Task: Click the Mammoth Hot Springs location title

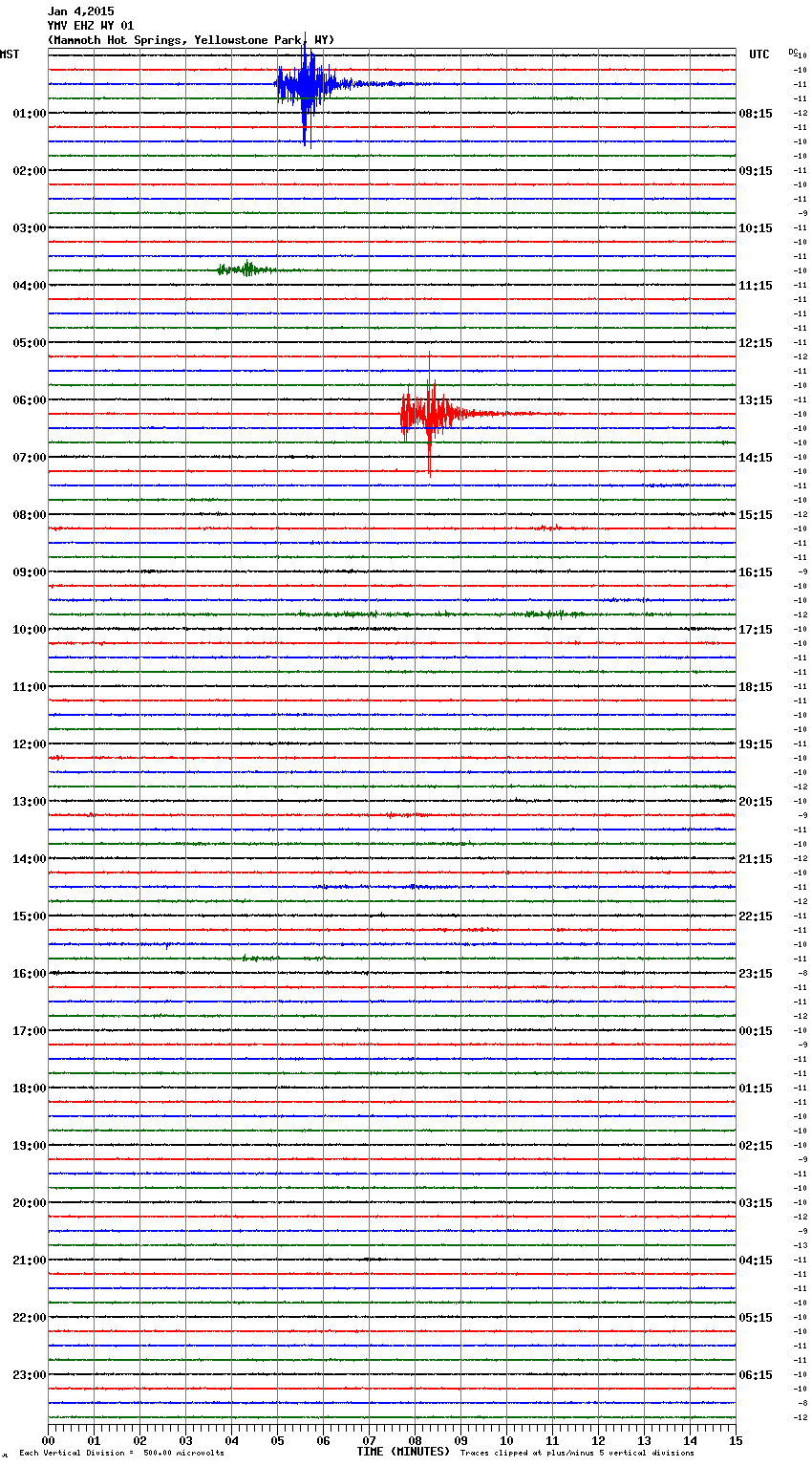Action: point(190,40)
